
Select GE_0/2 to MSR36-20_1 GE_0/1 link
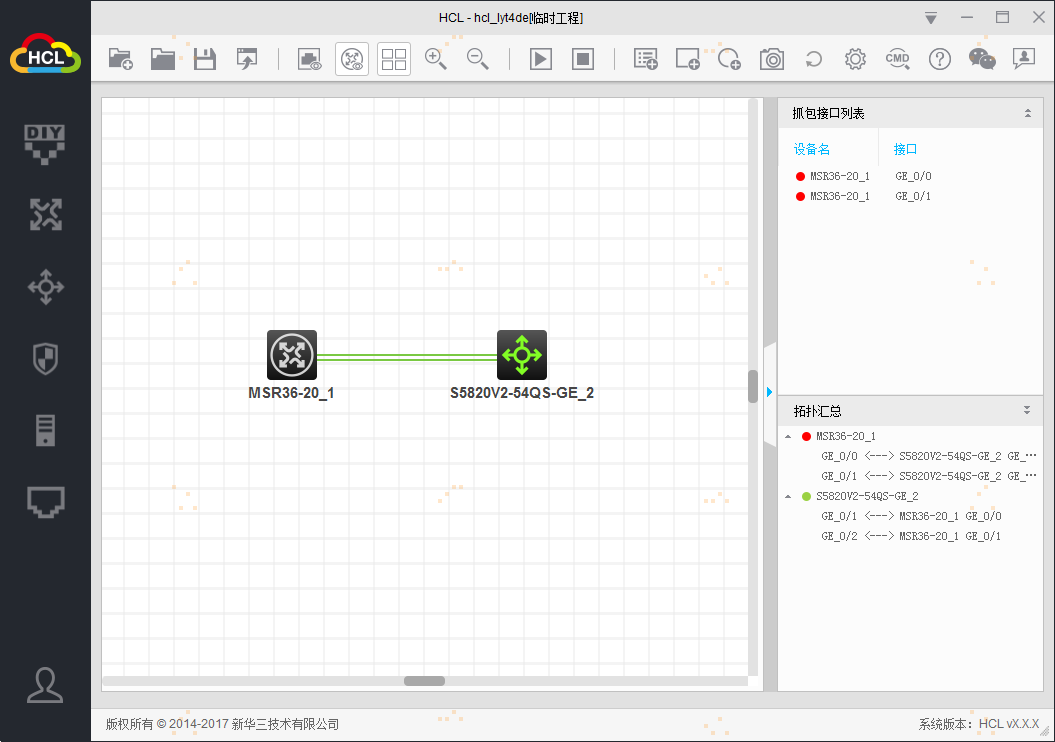tap(911, 536)
